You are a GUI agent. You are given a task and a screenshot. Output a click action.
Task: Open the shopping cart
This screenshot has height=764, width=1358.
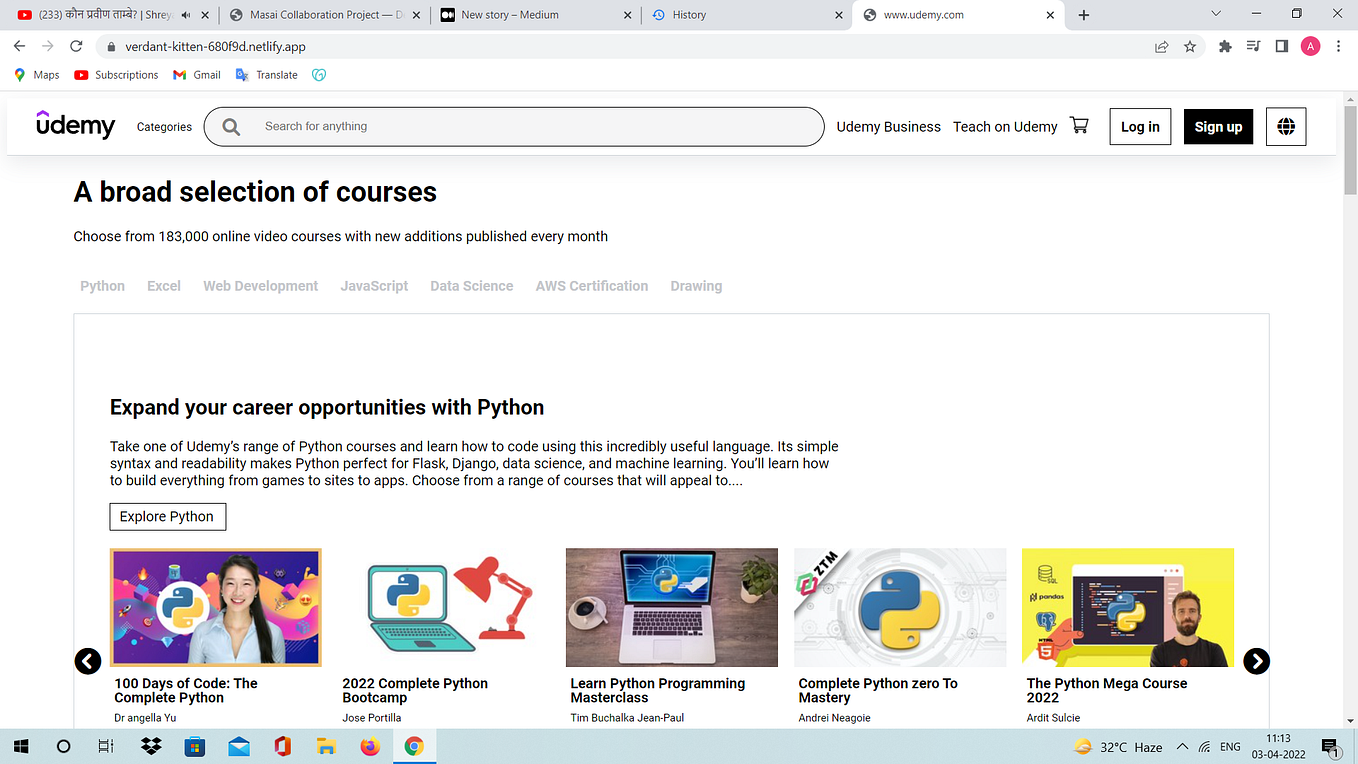click(1079, 125)
